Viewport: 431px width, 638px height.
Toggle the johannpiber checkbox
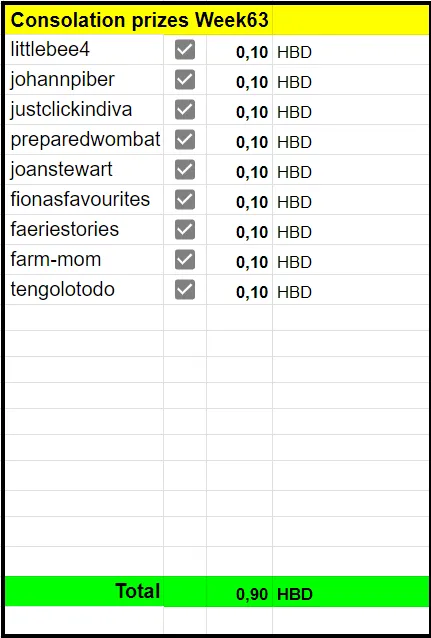click(185, 79)
